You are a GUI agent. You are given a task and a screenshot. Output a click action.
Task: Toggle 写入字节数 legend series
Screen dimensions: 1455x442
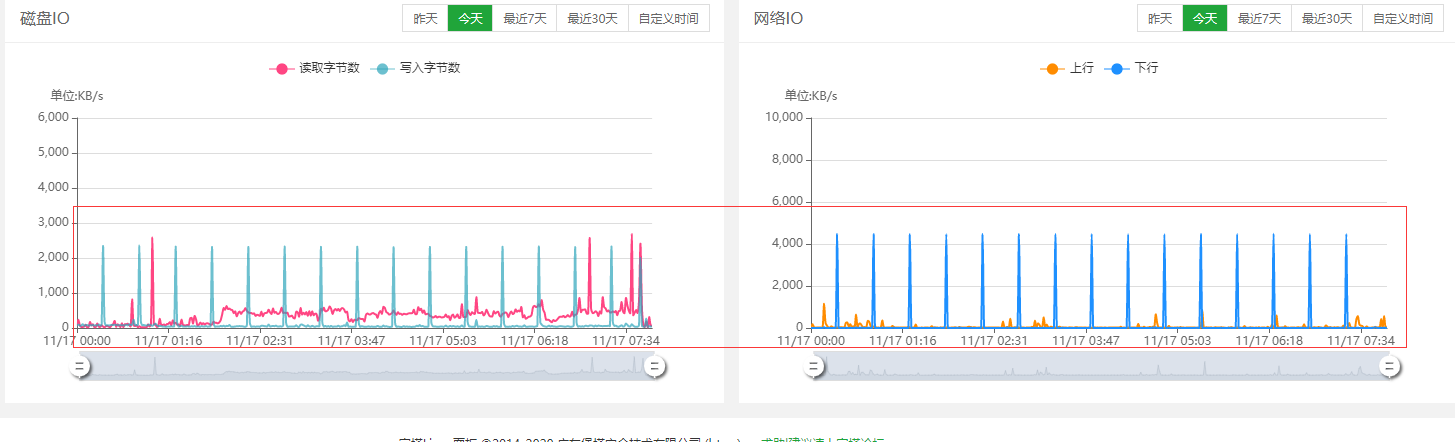414,68
